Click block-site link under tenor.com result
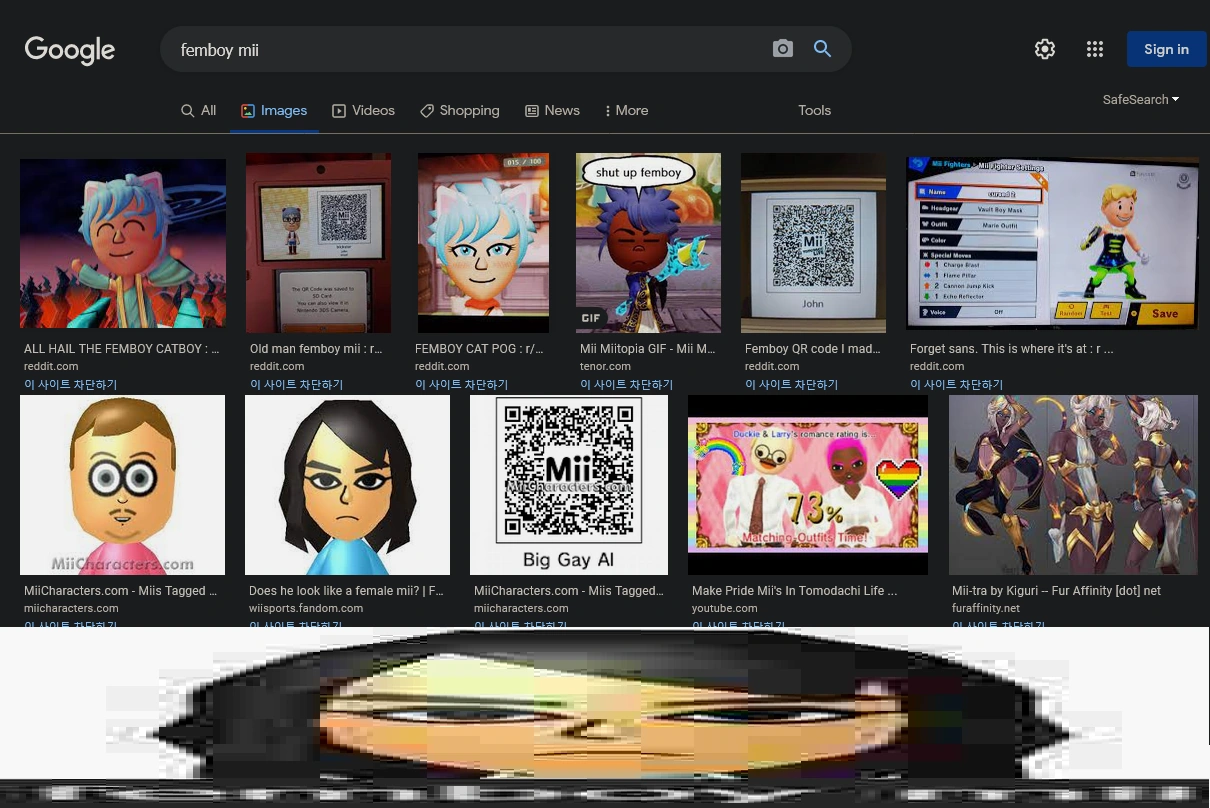1210x808 pixels. pos(626,384)
